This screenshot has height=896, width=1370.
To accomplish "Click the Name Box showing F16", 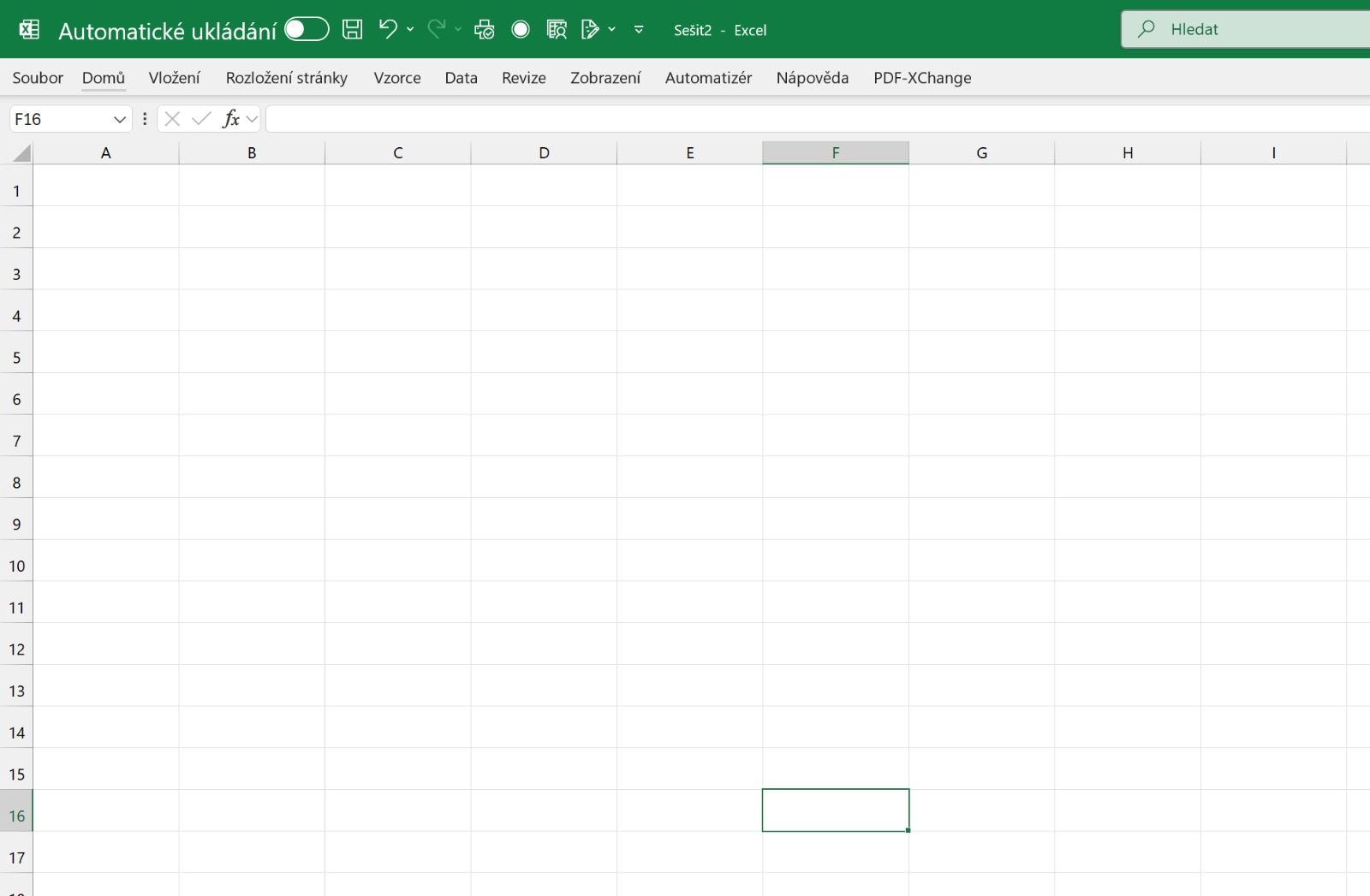I will click(x=60, y=119).
